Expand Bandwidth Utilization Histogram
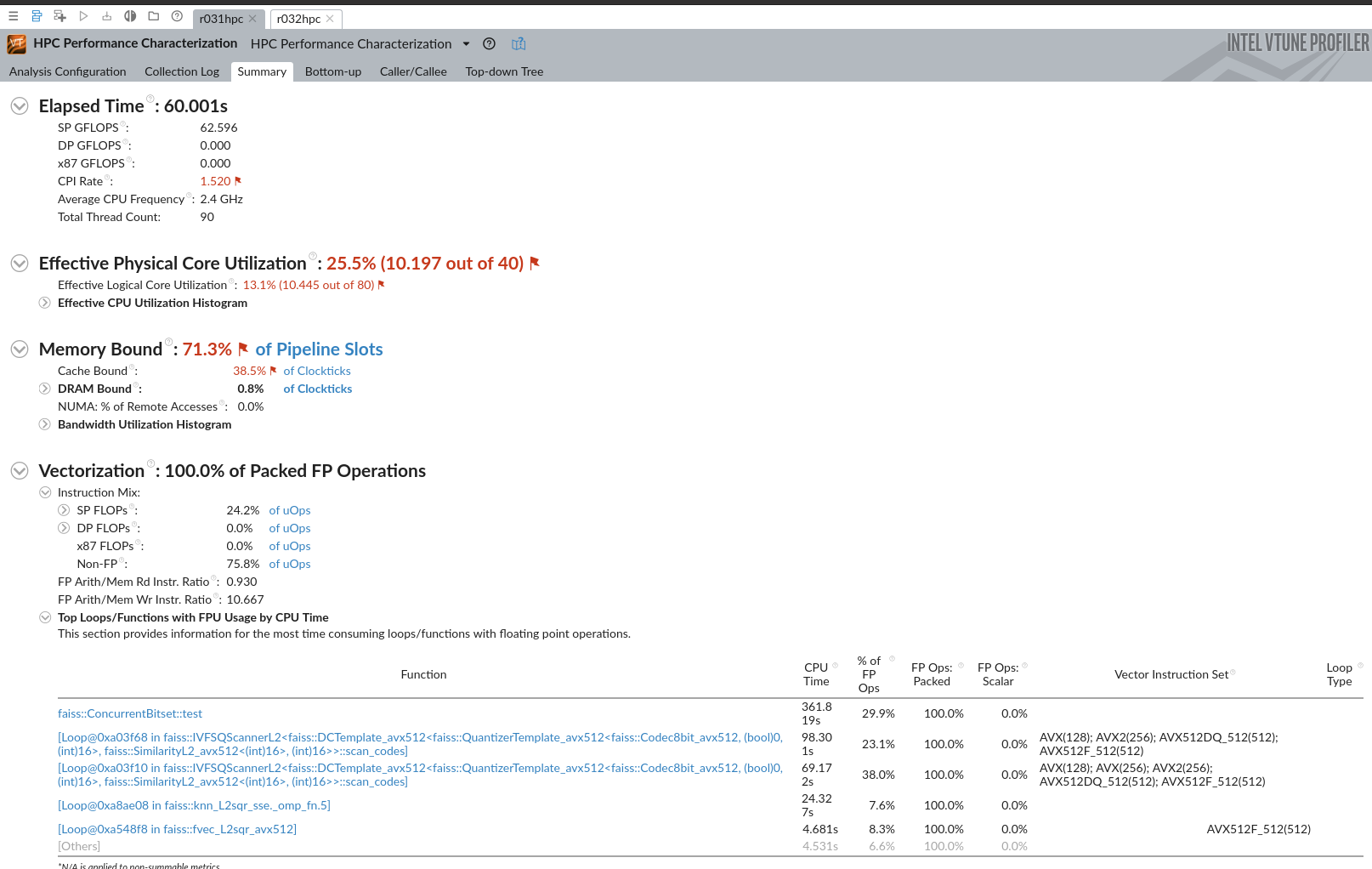Viewport: 1372px width, 869px height. [45, 424]
